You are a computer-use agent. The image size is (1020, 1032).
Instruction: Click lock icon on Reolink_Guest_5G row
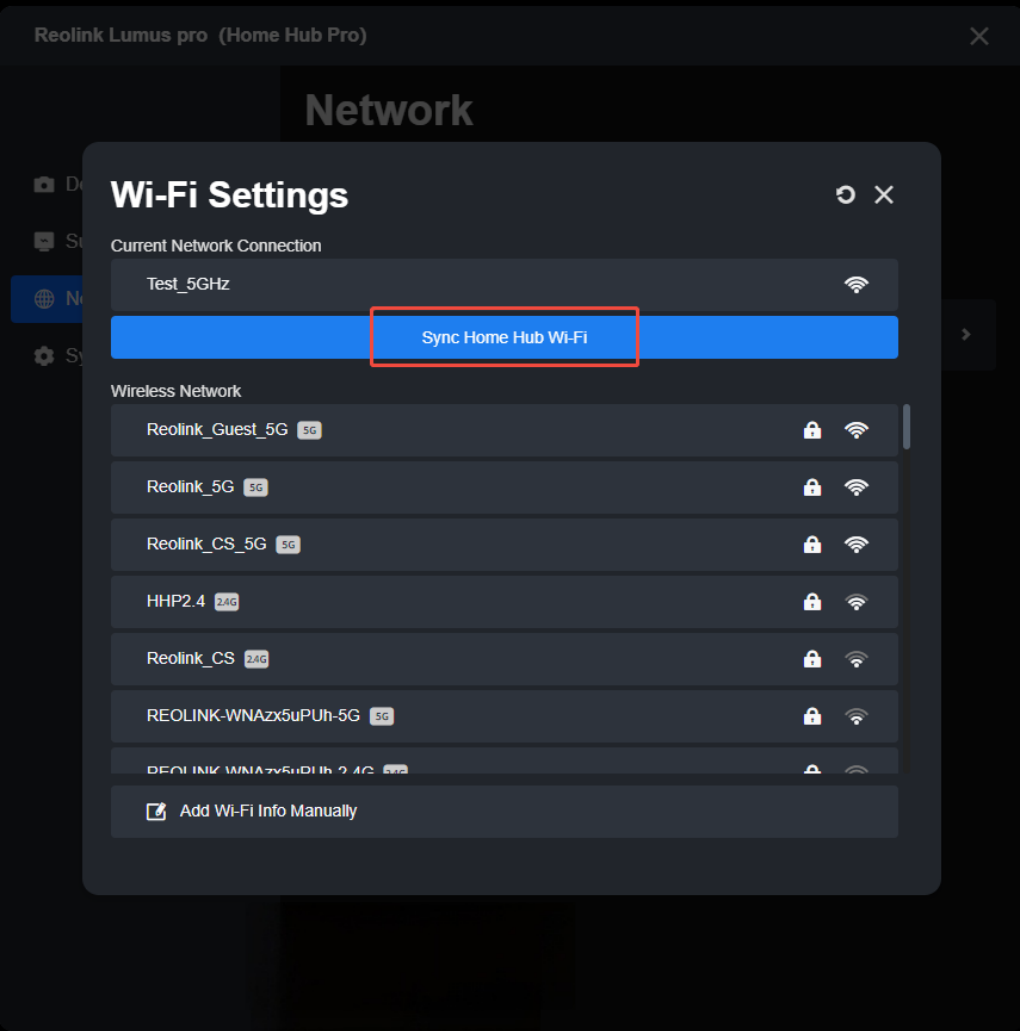(x=813, y=430)
